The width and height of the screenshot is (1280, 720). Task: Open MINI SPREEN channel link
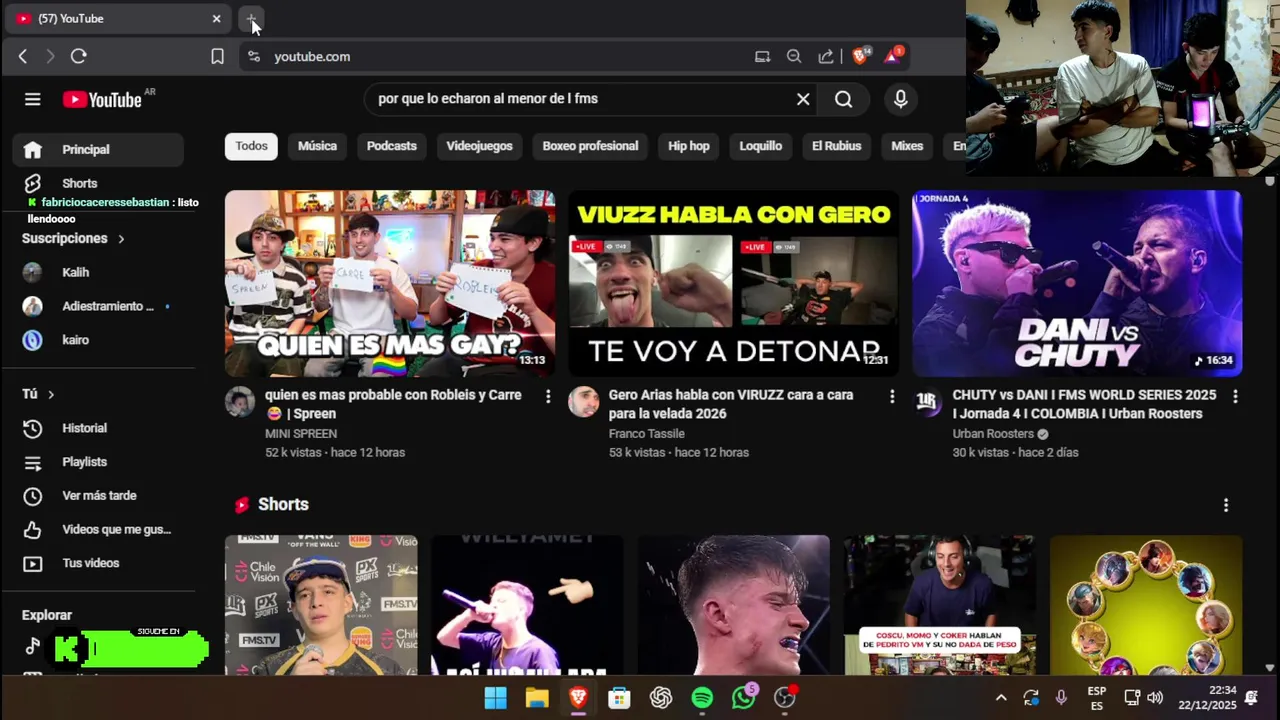300,434
